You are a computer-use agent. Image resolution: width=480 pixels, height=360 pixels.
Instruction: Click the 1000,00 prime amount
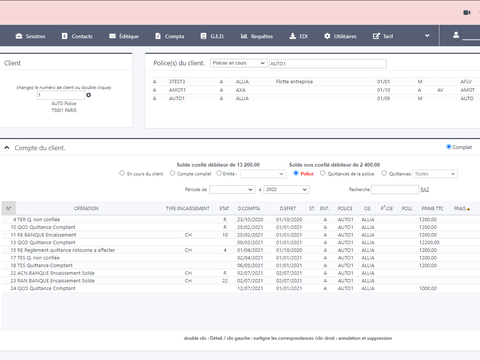428,288
